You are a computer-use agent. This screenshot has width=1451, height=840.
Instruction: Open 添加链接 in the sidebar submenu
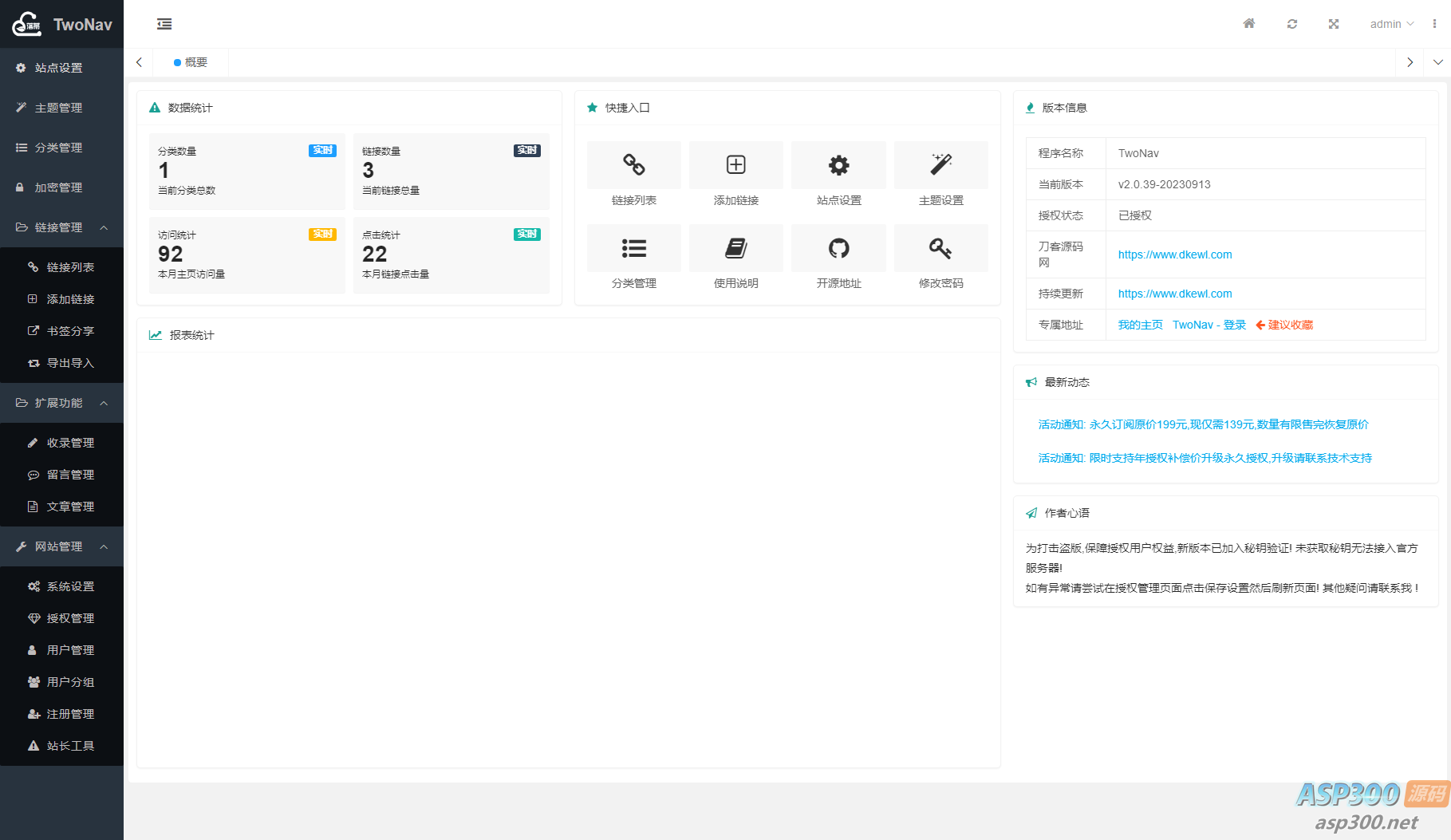[x=61, y=299]
